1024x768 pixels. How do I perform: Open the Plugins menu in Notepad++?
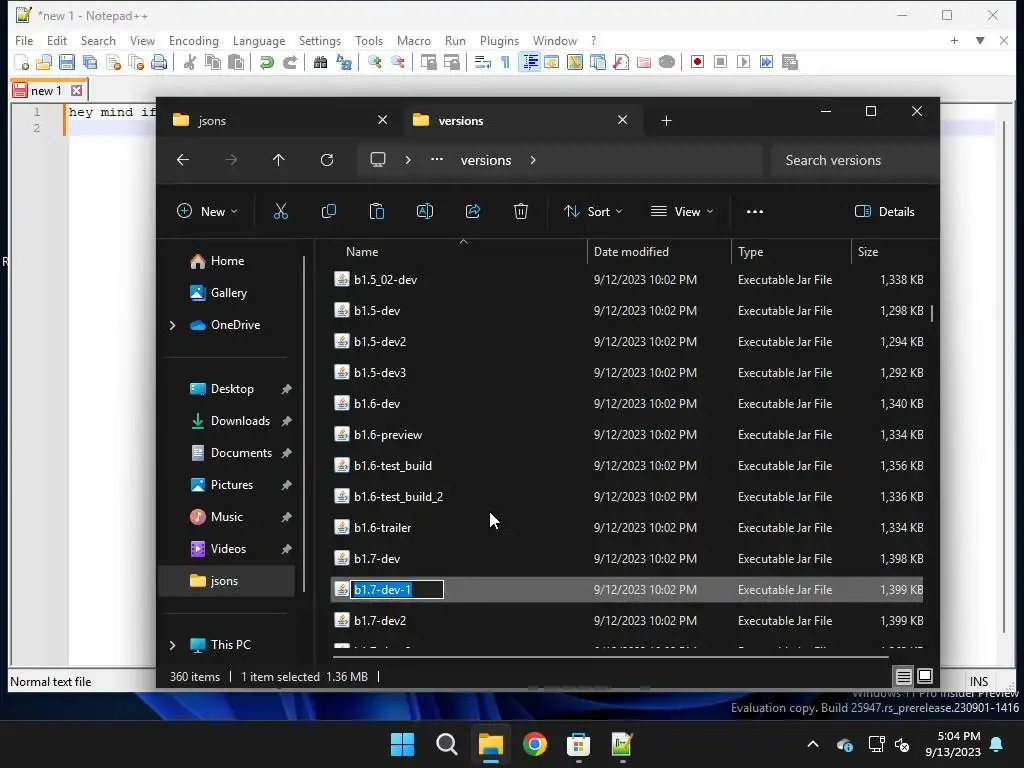click(x=500, y=40)
